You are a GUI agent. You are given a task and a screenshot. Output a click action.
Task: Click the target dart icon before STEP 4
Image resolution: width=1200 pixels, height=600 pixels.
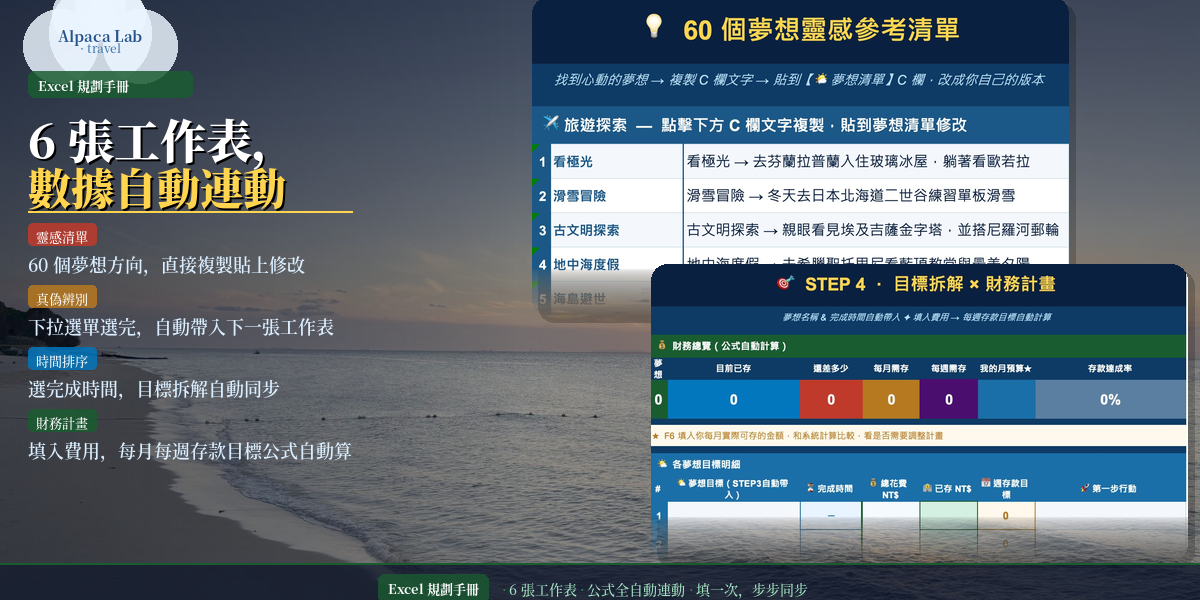[x=785, y=284]
